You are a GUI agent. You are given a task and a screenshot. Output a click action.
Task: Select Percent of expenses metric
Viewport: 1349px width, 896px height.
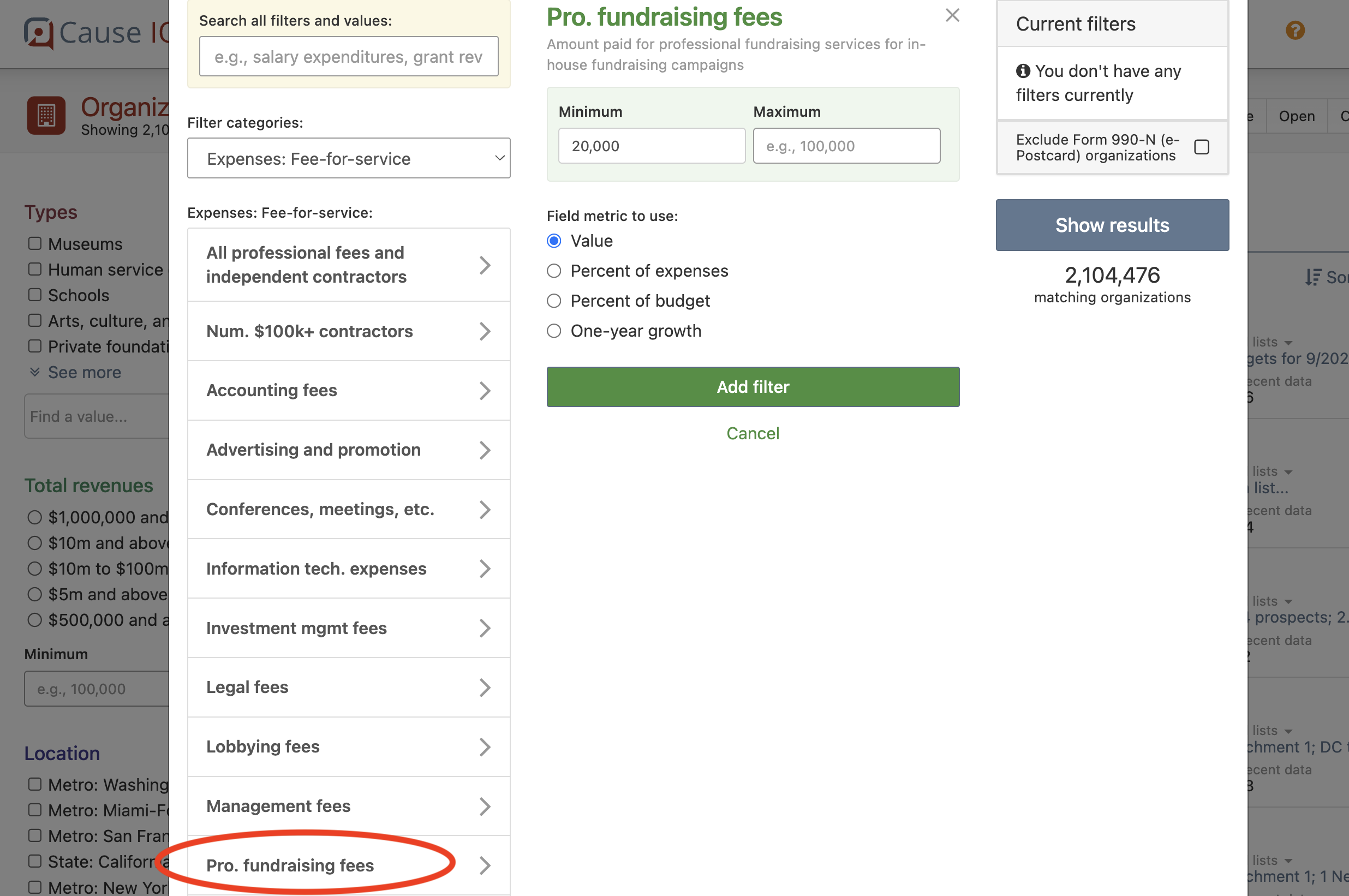pyautogui.click(x=553, y=270)
